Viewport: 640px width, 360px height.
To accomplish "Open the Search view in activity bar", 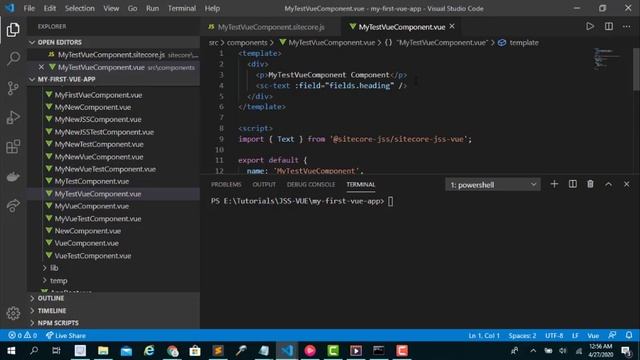I will pos(13,58).
